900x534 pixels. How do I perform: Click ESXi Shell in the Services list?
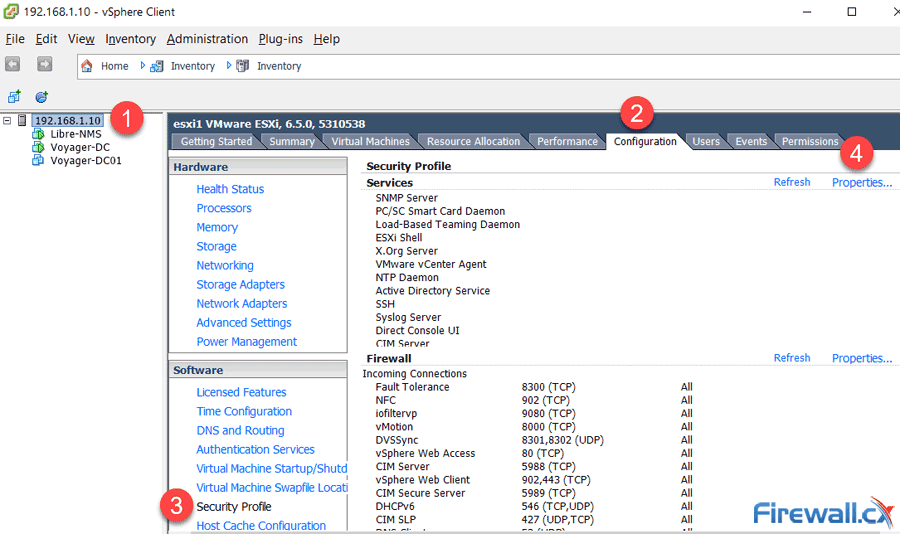(399, 238)
